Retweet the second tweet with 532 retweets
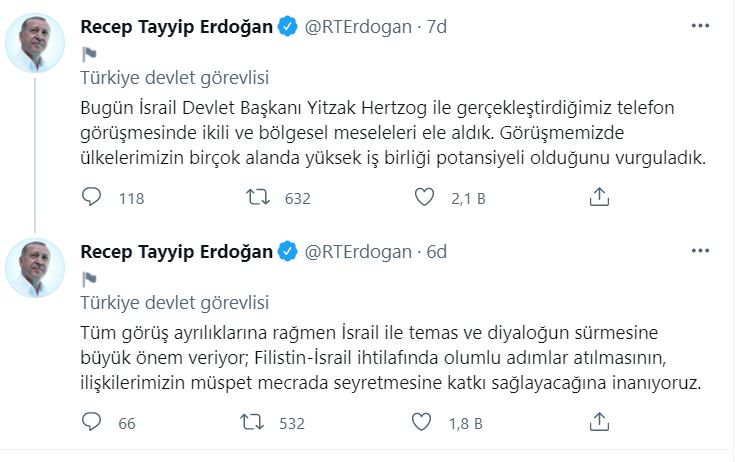The width and height of the screenshot is (740, 462). pyautogui.click(x=256, y=423)
